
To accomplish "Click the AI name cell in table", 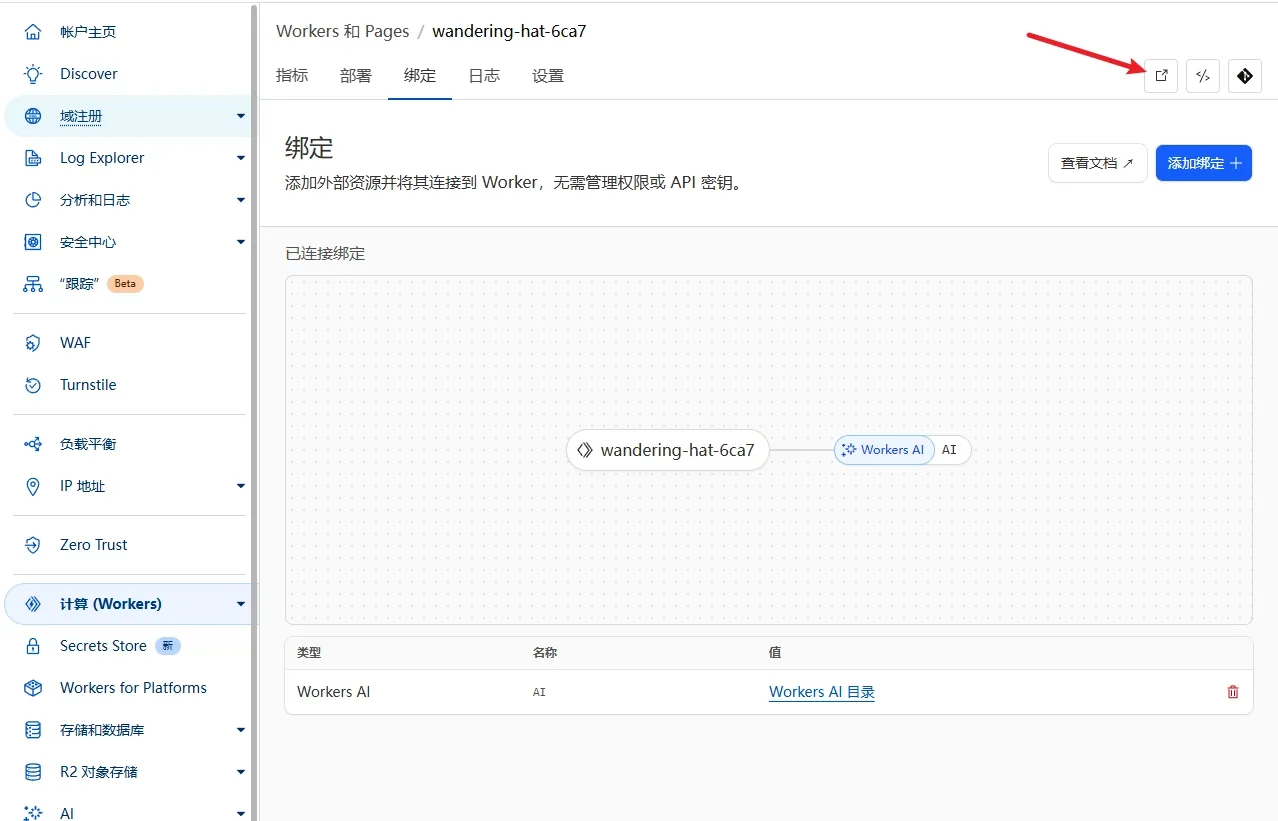I will pos(539,692).
